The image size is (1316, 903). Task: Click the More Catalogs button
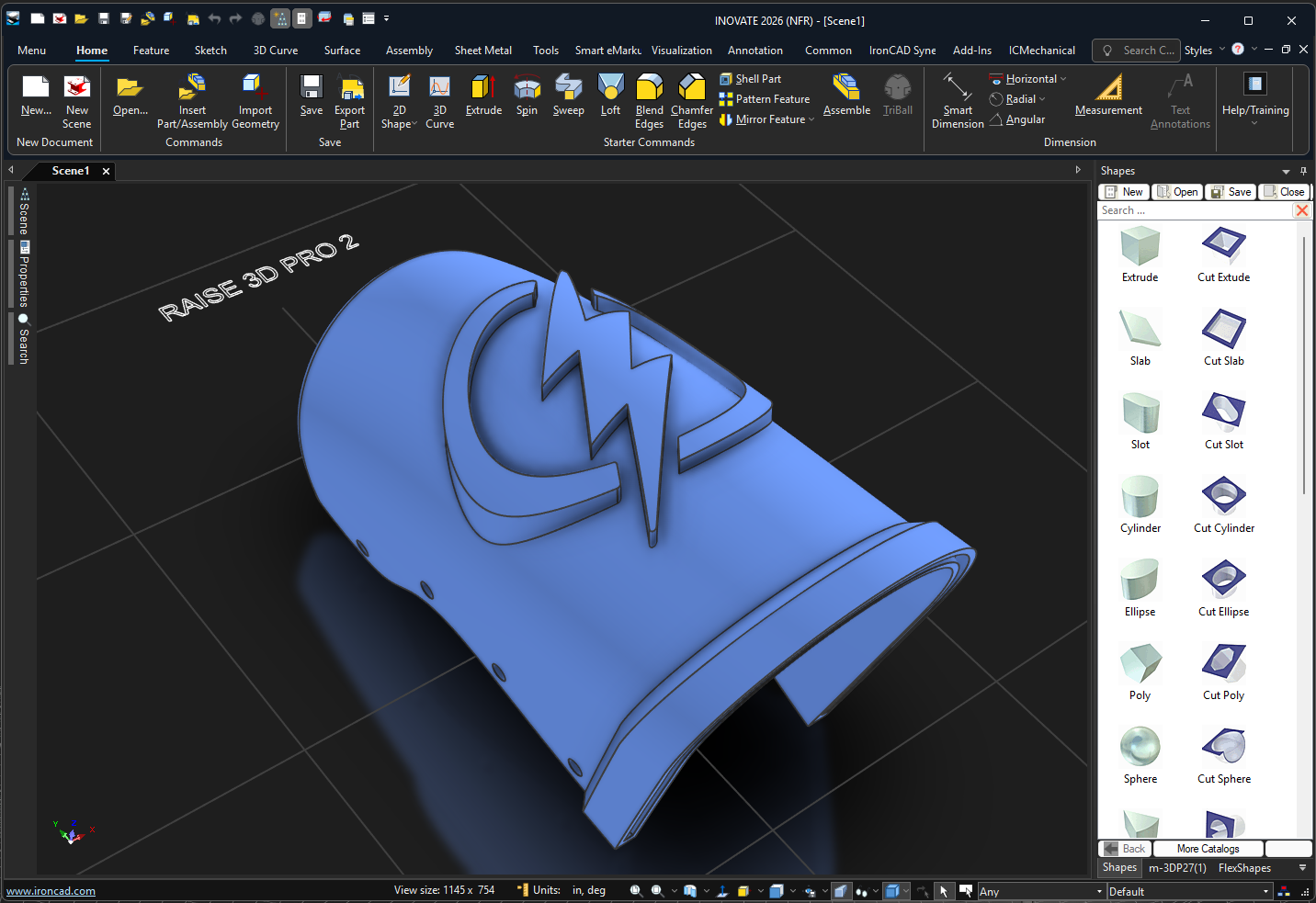click(x=1208, y=849)
